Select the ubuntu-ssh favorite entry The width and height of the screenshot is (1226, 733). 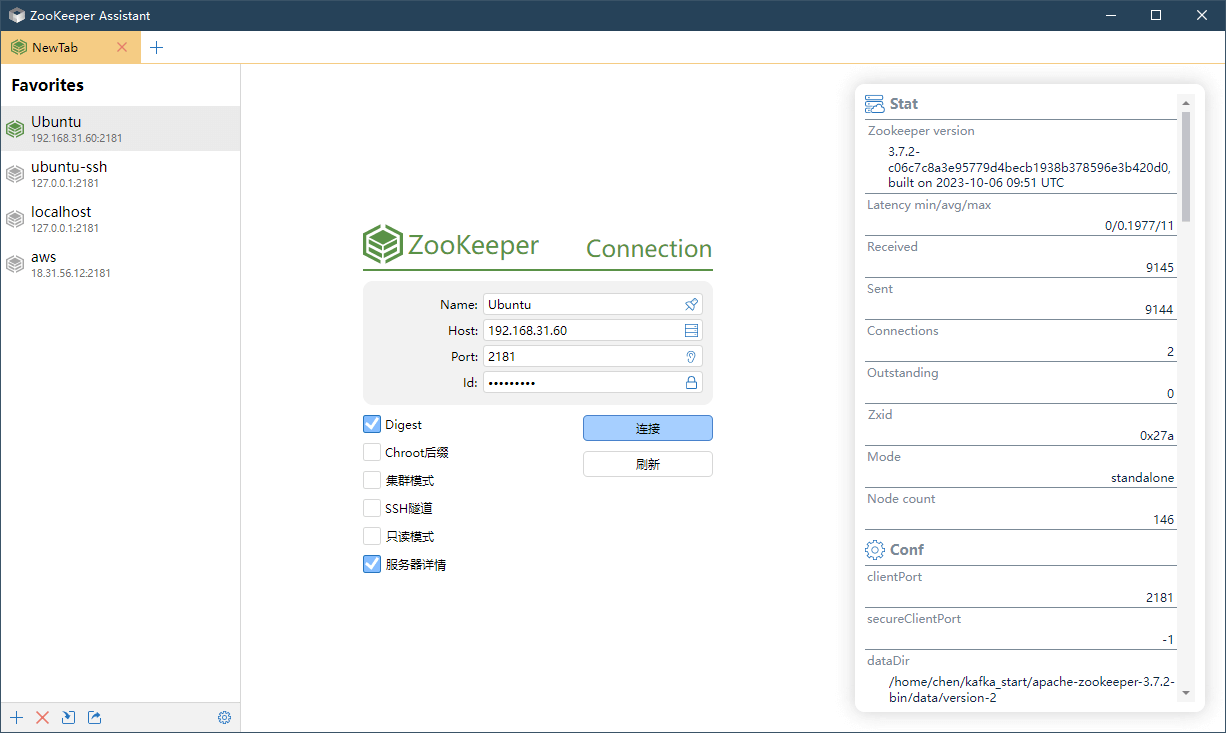point(120,173)
